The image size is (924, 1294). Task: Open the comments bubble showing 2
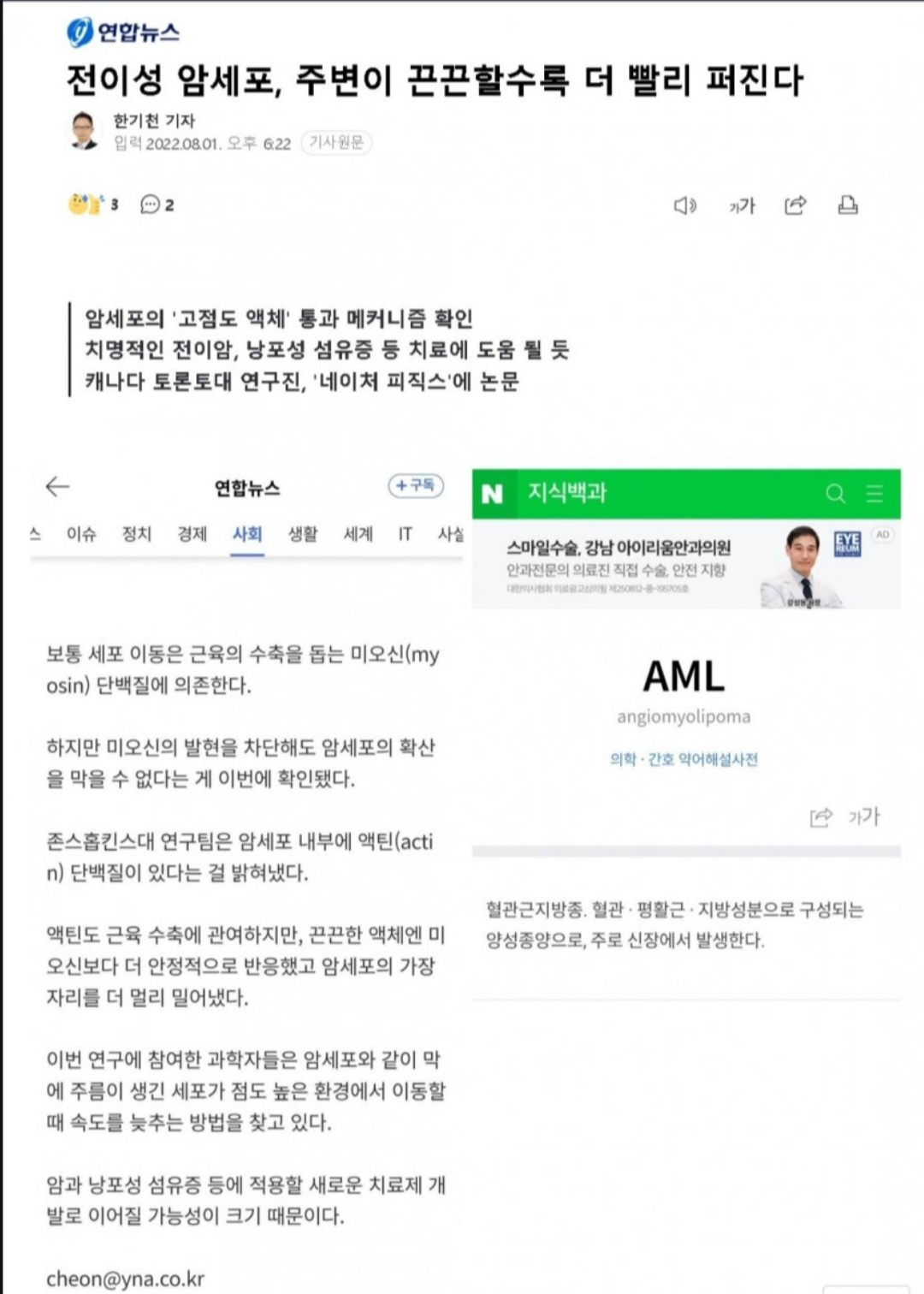[x=157, y=205]
